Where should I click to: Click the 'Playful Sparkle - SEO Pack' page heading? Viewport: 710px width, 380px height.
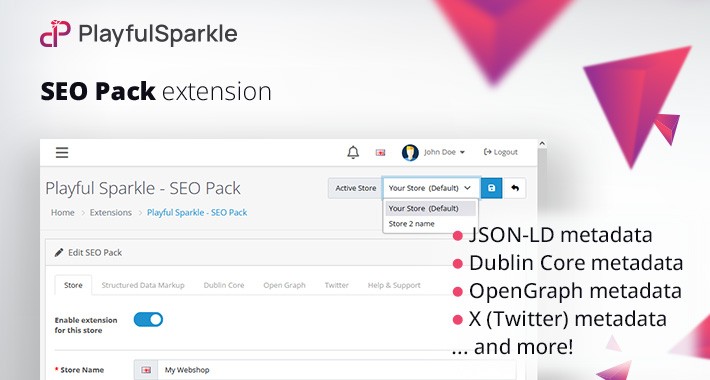point(143,188)
